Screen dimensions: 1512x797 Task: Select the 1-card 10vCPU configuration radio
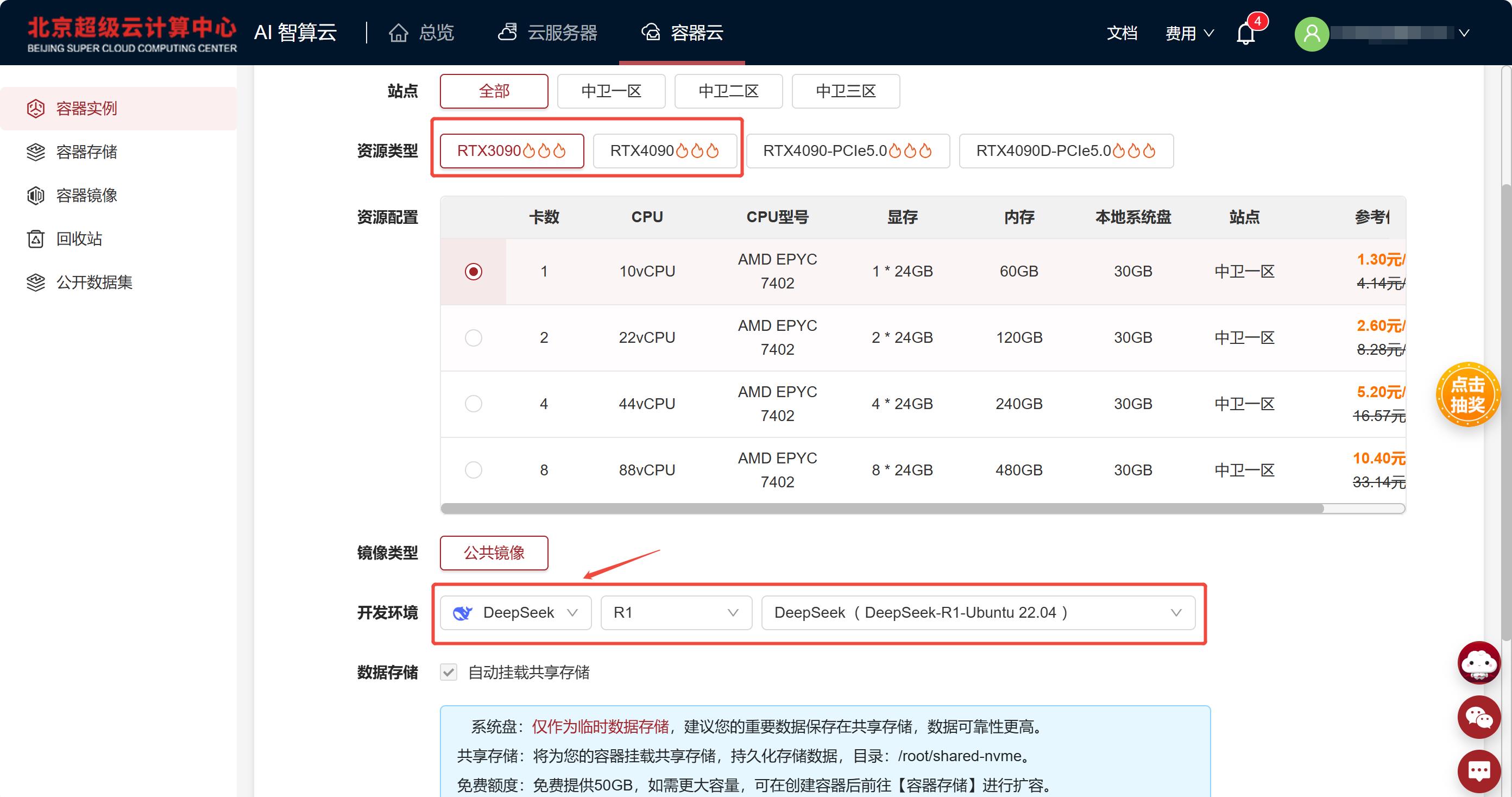[474, 271]
